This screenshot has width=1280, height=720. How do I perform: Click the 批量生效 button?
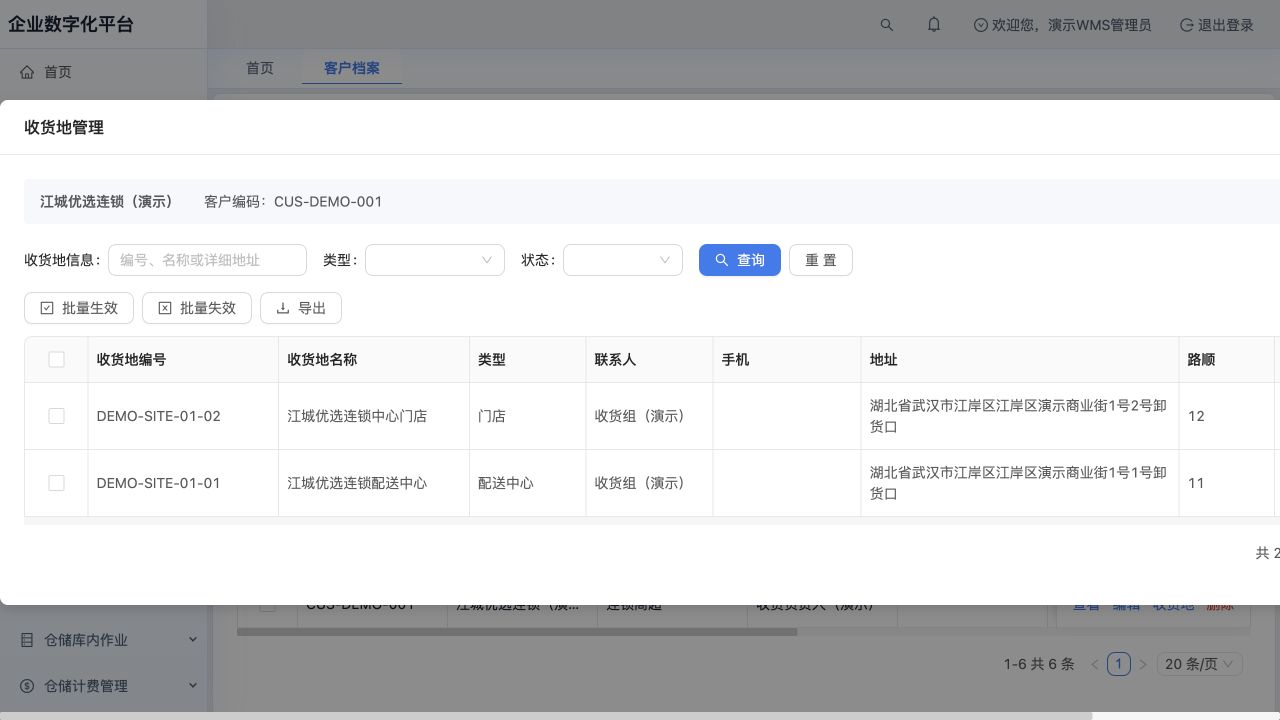pyautogui.click(x=79, y=308)
